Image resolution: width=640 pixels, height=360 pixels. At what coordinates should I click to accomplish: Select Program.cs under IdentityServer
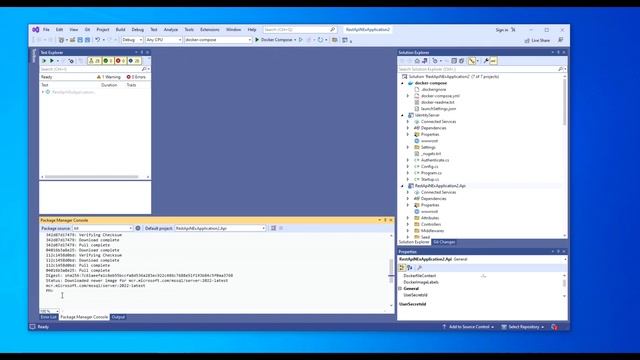[x=431, y=173]
